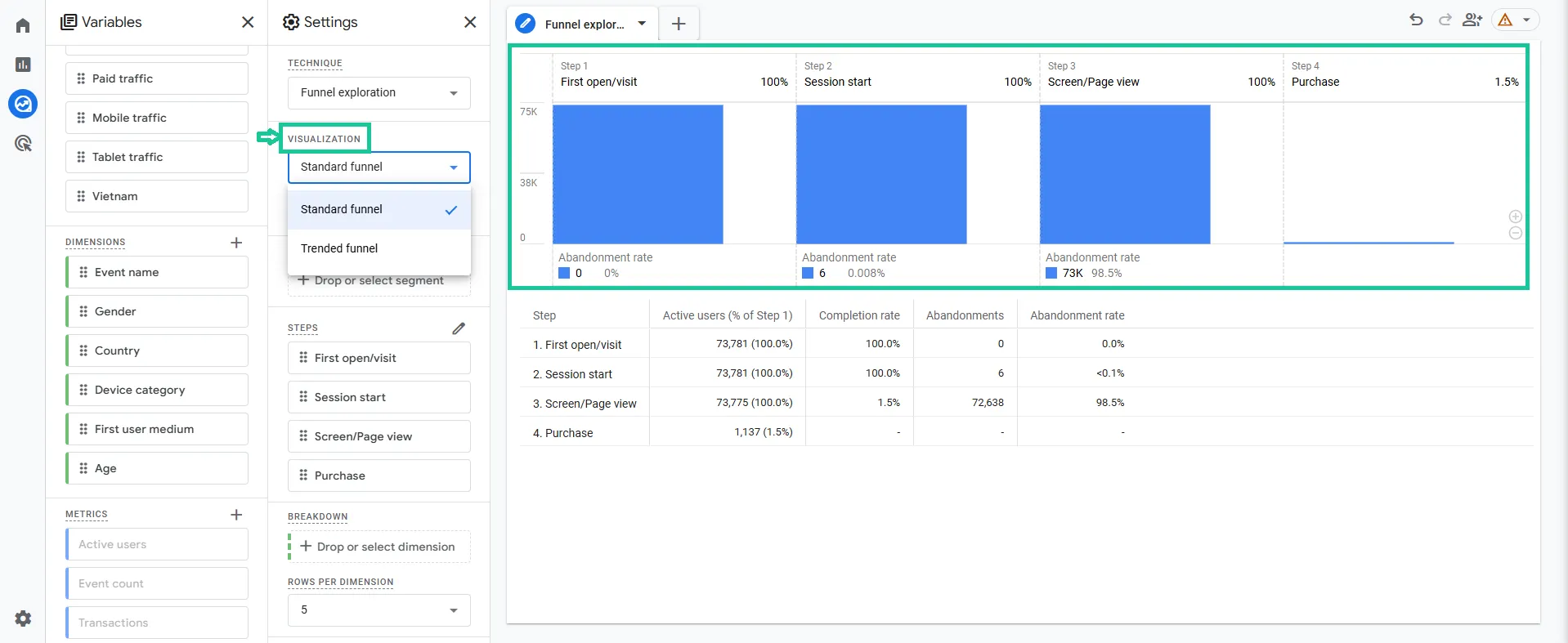This screenshot has height=643, width=1568.
Task: Click Drop or select dimension breakdown
Action: coord(379,547)
